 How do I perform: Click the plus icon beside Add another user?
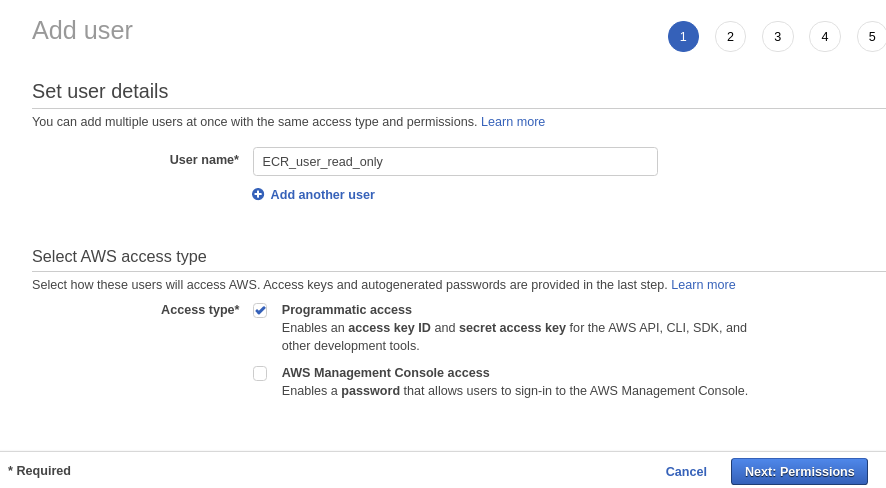258,194
